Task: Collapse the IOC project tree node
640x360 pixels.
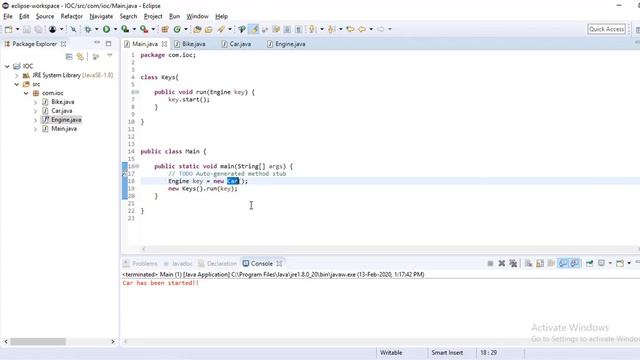Action: [7, 66]
